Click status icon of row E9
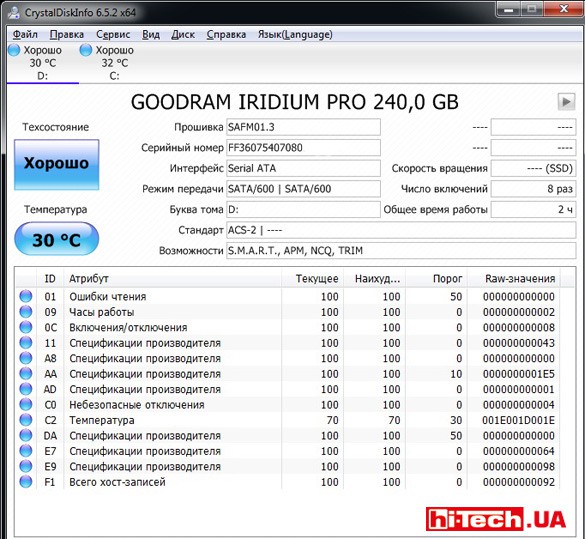The height and width of the screenshot is (539, 585). click(x=26, y=466)
